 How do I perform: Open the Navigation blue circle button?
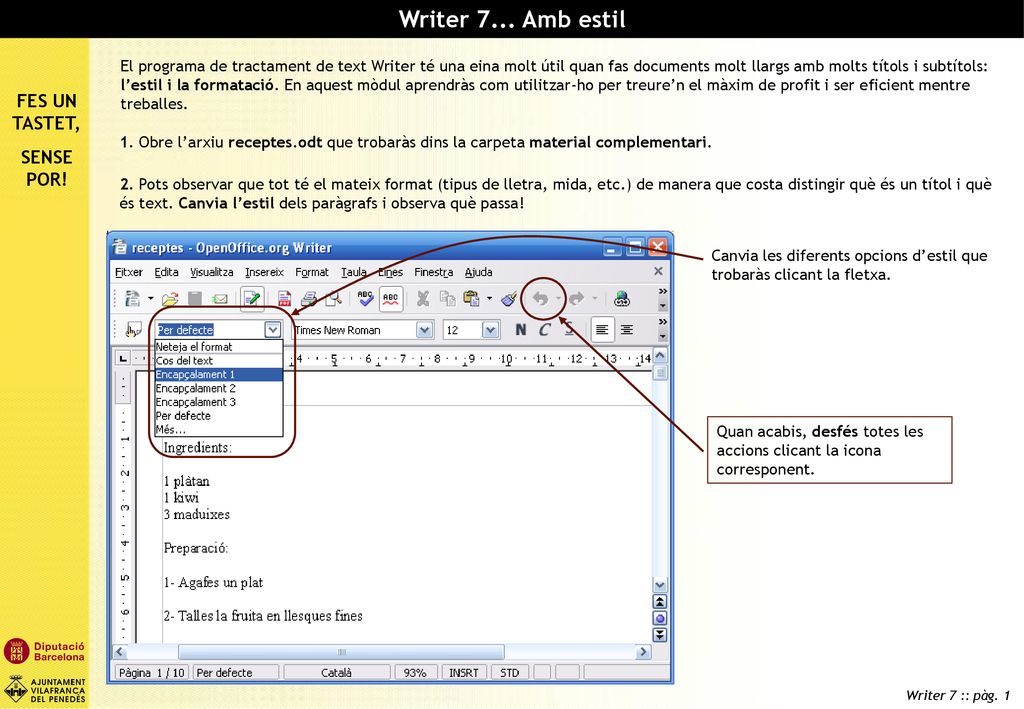660,618
